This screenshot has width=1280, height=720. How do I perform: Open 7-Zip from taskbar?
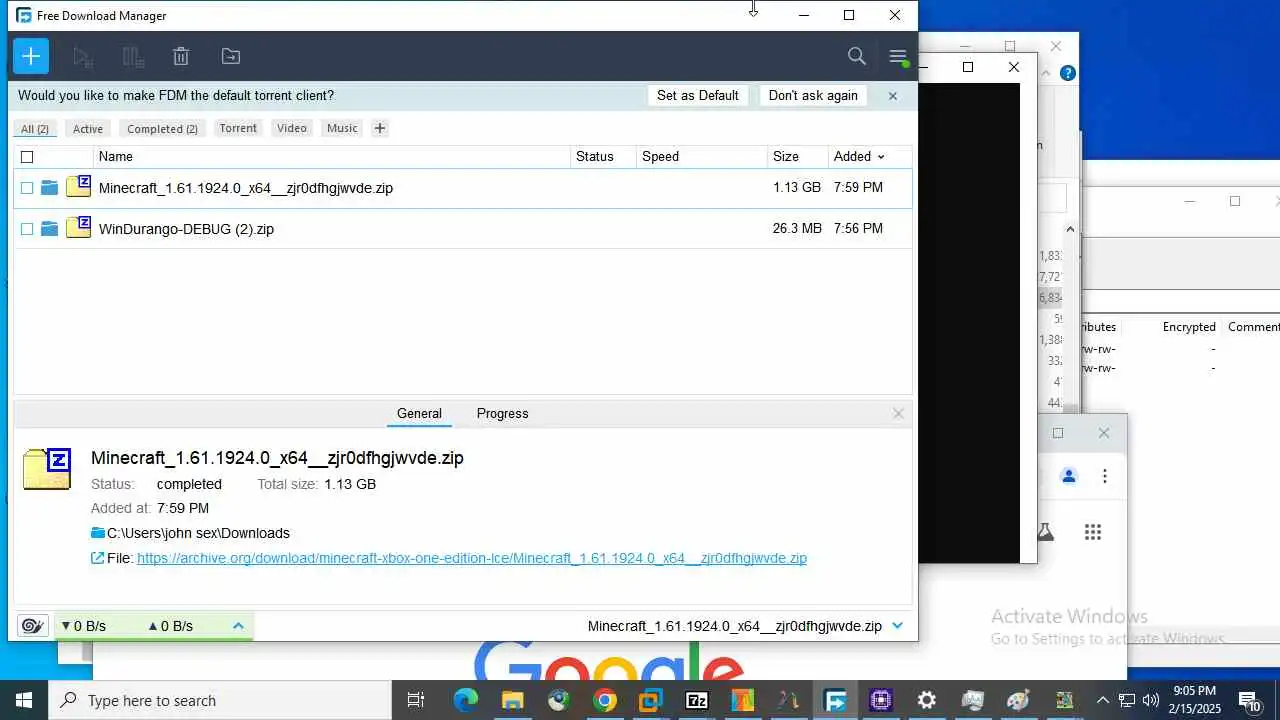(x=696, y=700)
